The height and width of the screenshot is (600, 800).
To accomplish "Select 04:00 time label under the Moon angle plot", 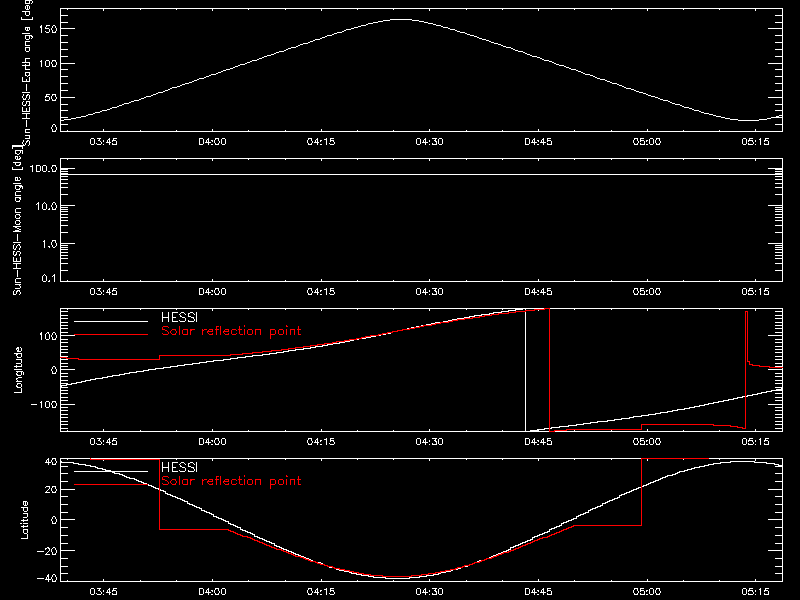I will [x=212, y=292].
